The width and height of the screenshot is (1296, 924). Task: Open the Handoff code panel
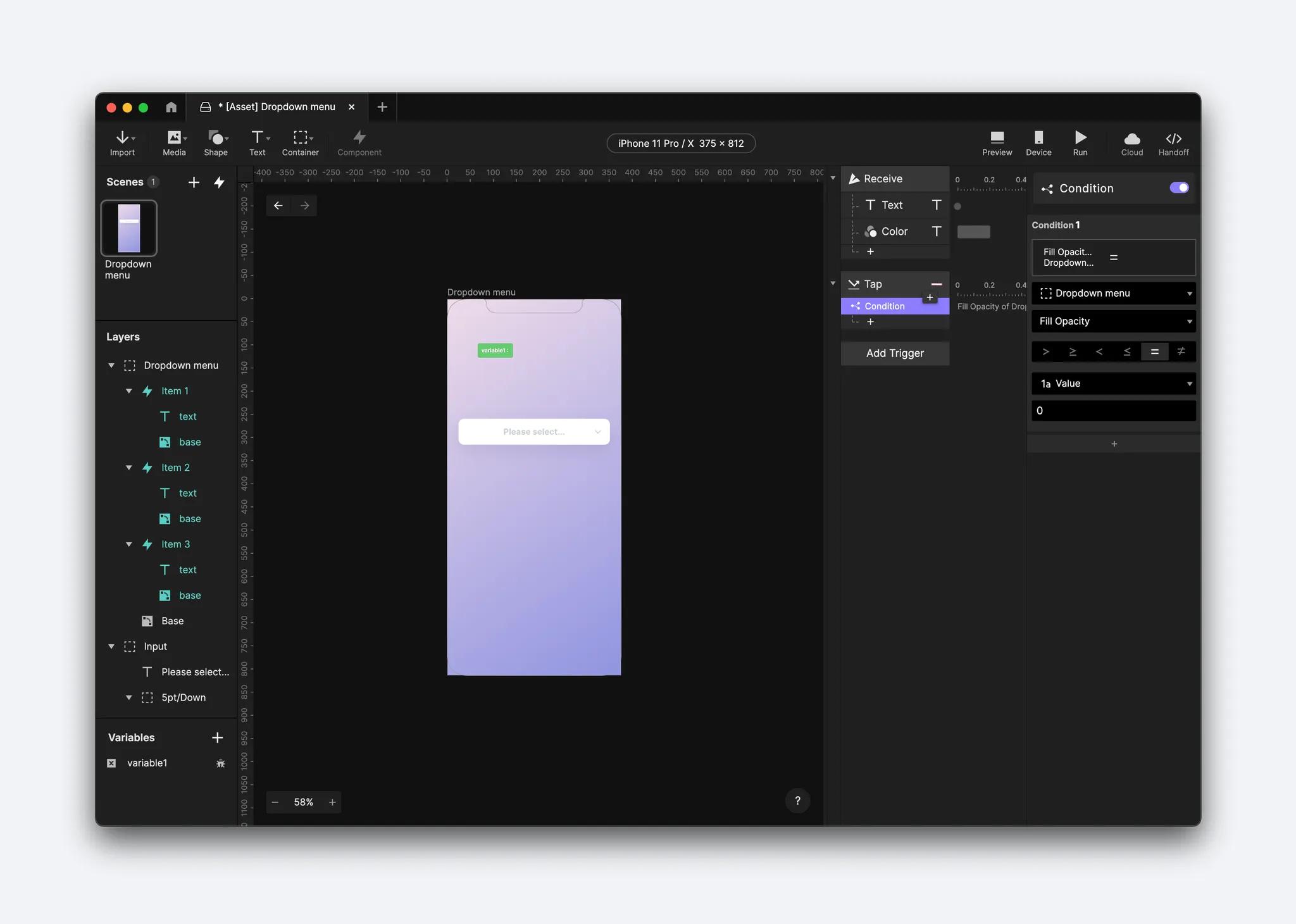click(1173, 143)
